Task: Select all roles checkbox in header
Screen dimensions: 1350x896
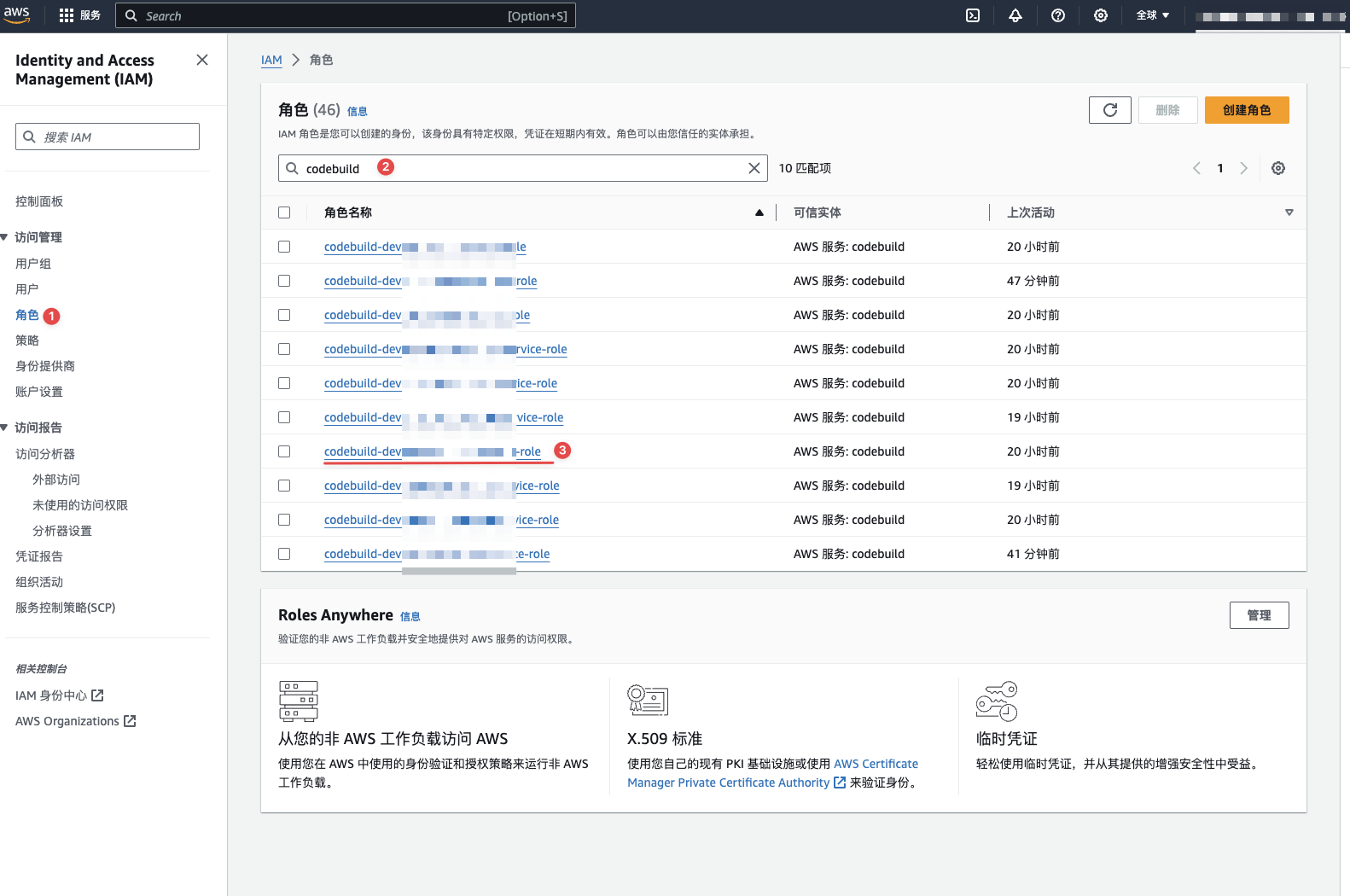Action: point(284,212)
